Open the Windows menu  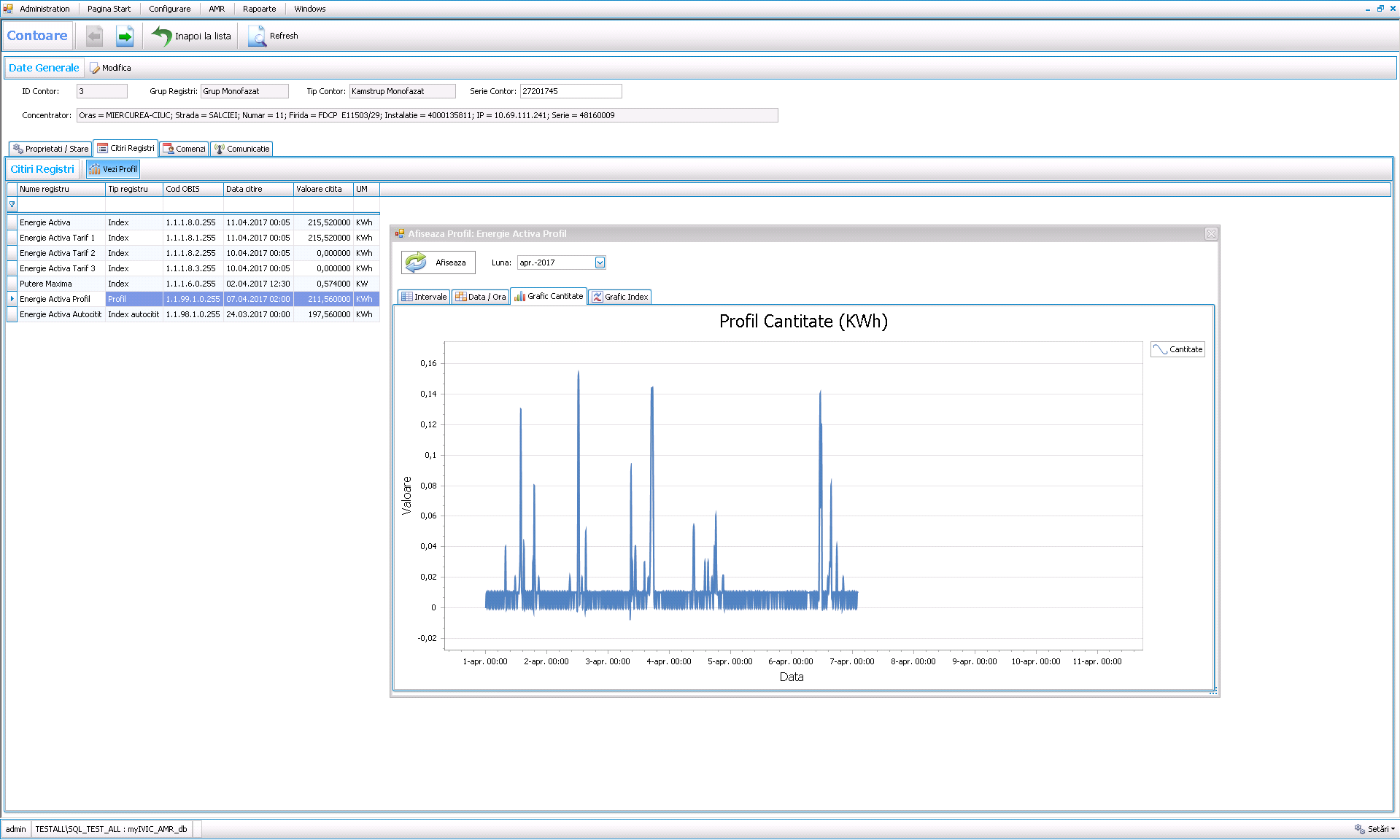pyautogui.click(x=309, y=9)
